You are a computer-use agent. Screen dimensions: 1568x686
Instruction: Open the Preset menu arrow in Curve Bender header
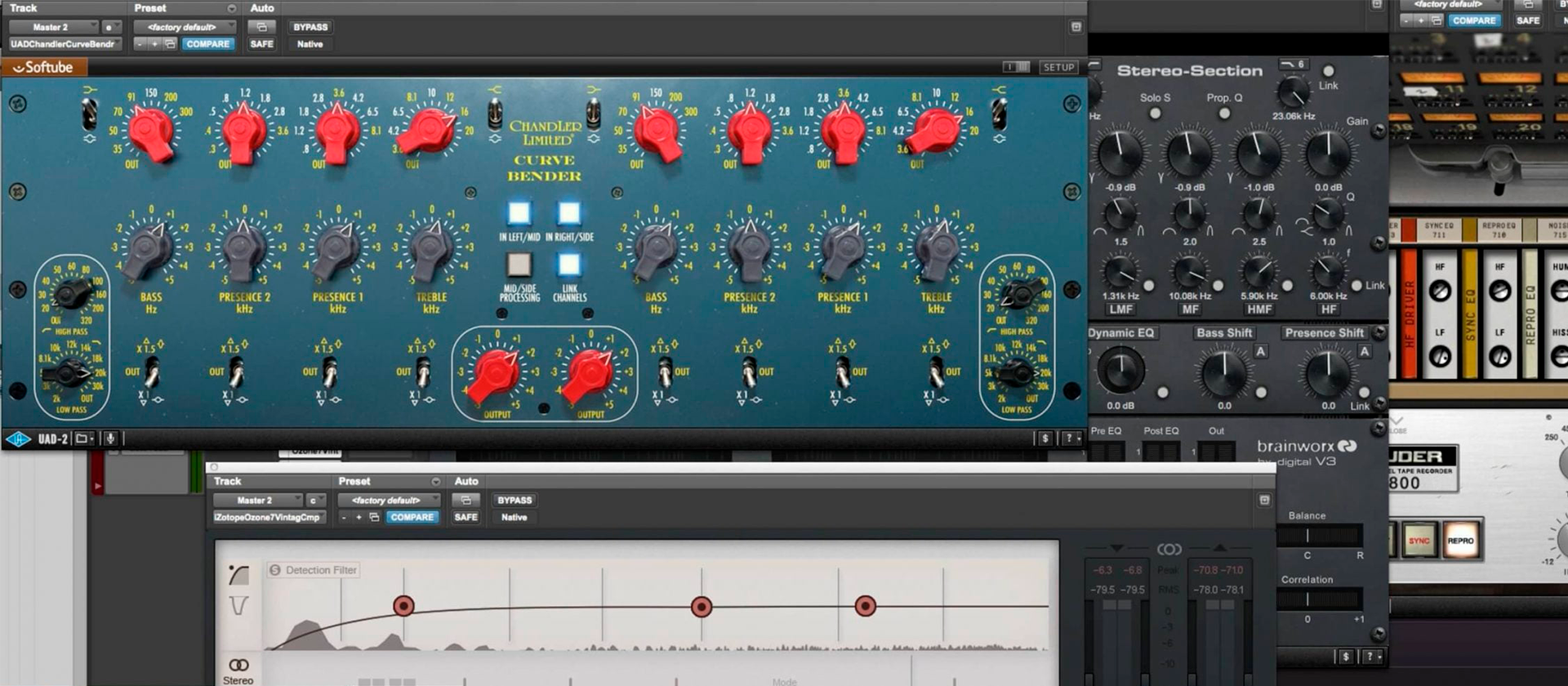231,8
